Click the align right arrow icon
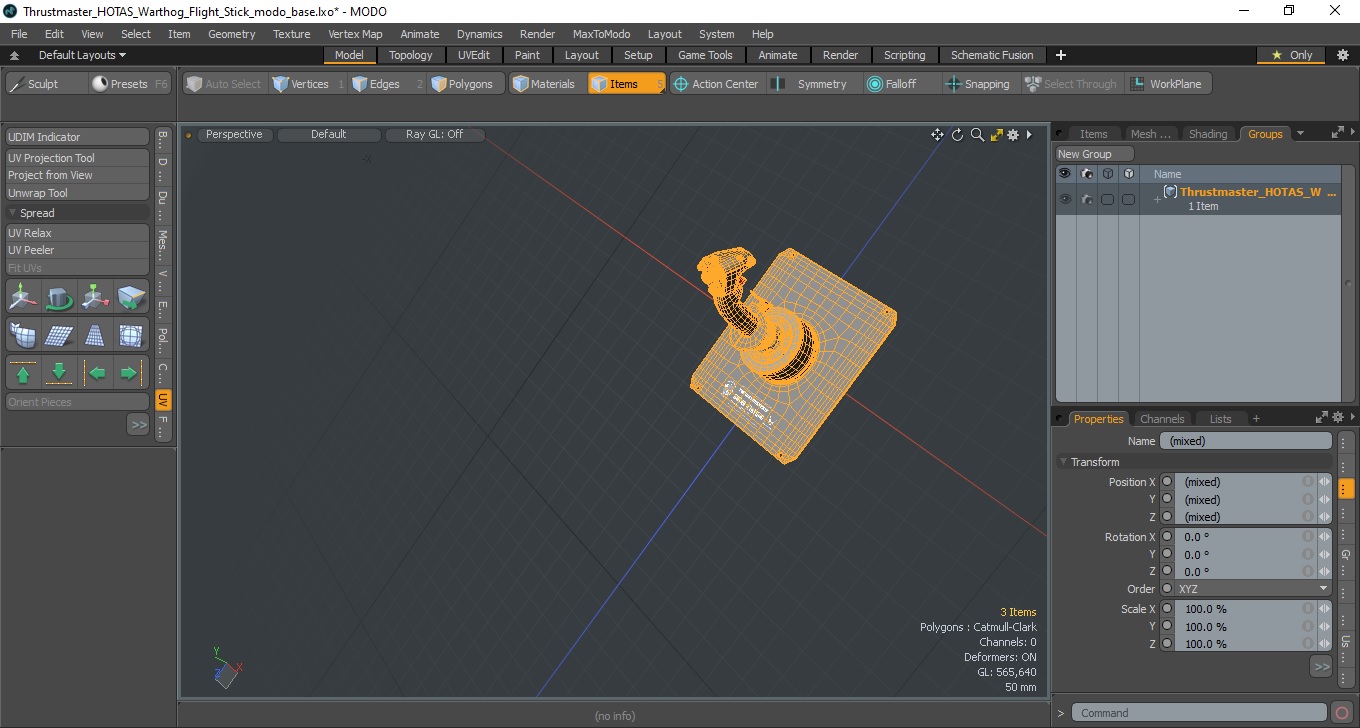This screenshot has height=728, width=1360. pos(132,373)
